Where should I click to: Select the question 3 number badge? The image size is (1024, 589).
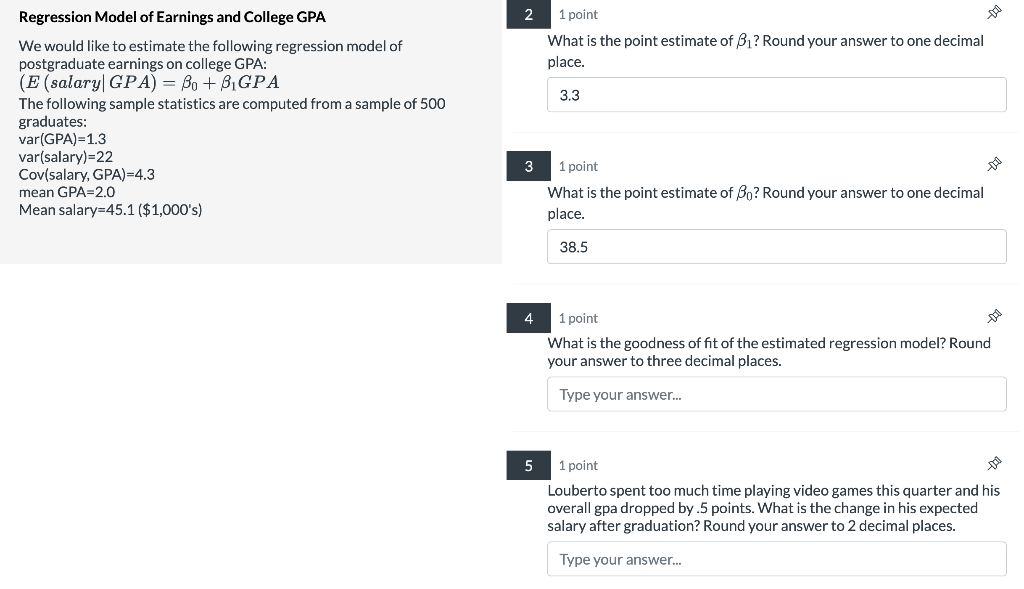tap(528, 166)
